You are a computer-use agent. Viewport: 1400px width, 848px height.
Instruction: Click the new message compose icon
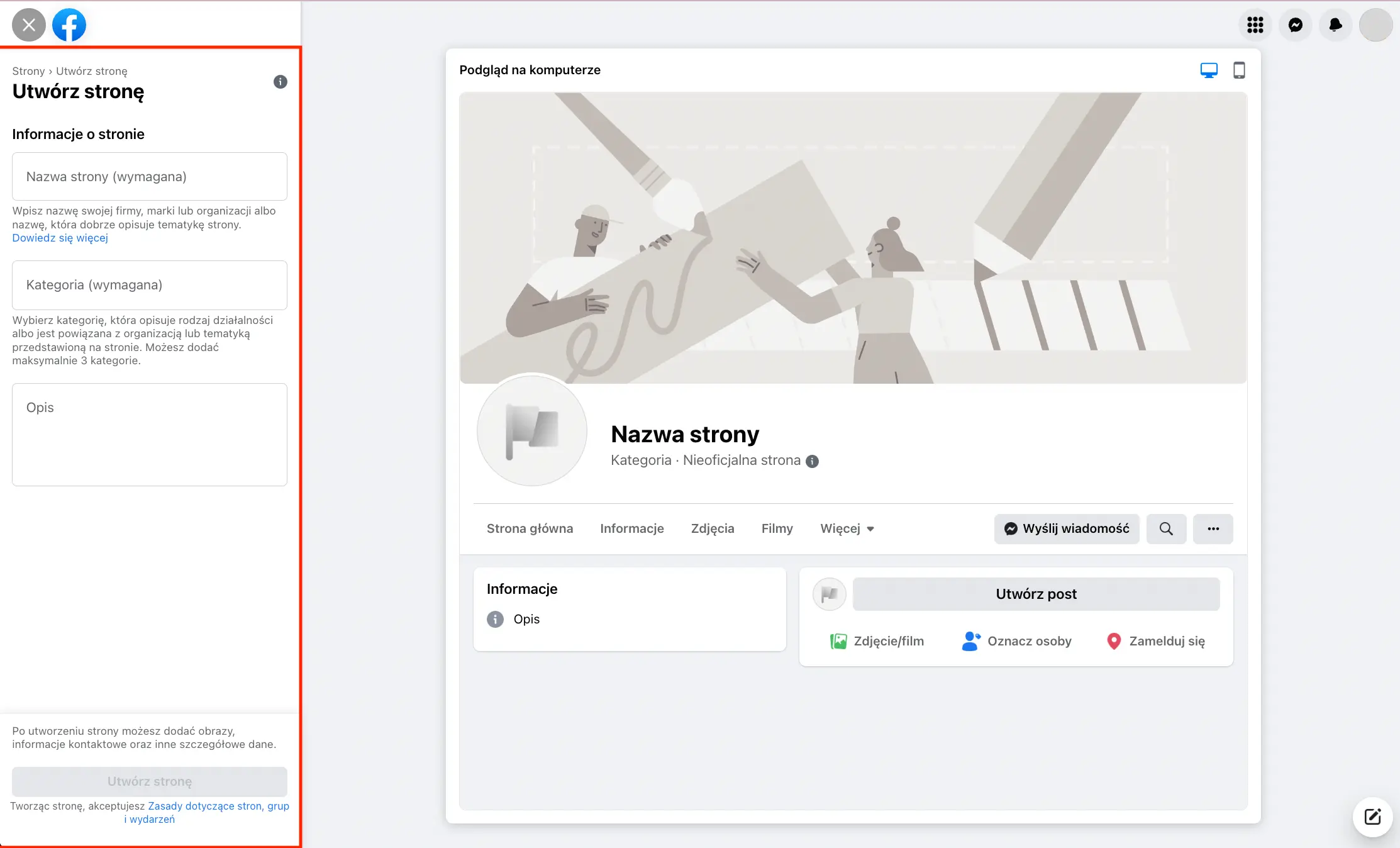(1372, 817)
